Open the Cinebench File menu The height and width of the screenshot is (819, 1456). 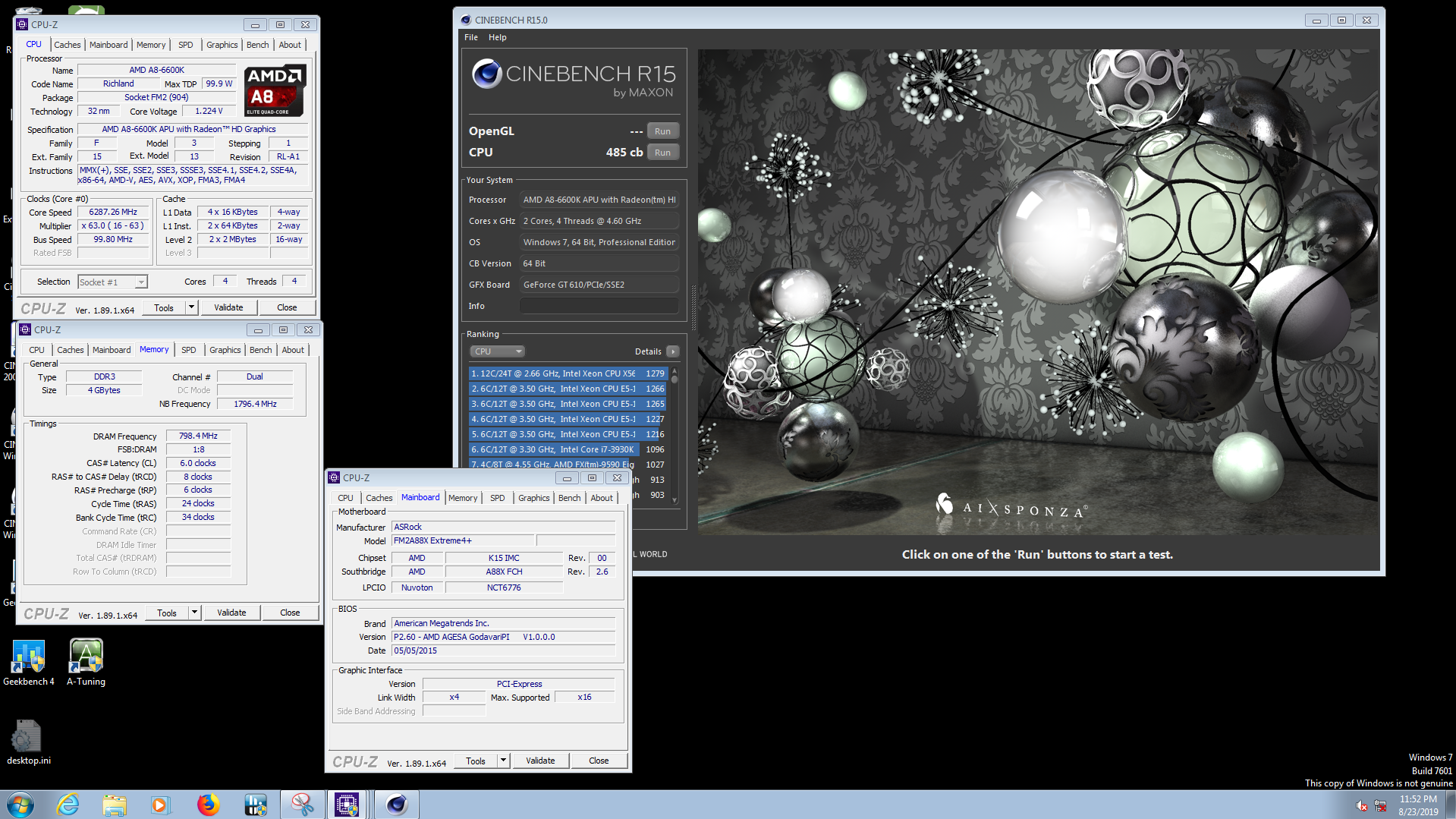471,37
